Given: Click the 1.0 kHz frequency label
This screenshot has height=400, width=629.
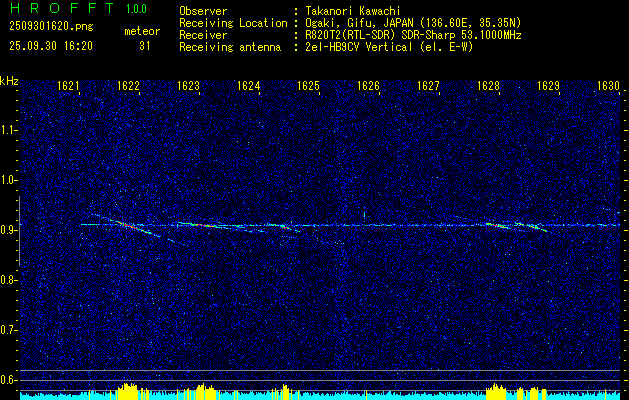Looking at the screenshot, I should (x=8, y=180).
